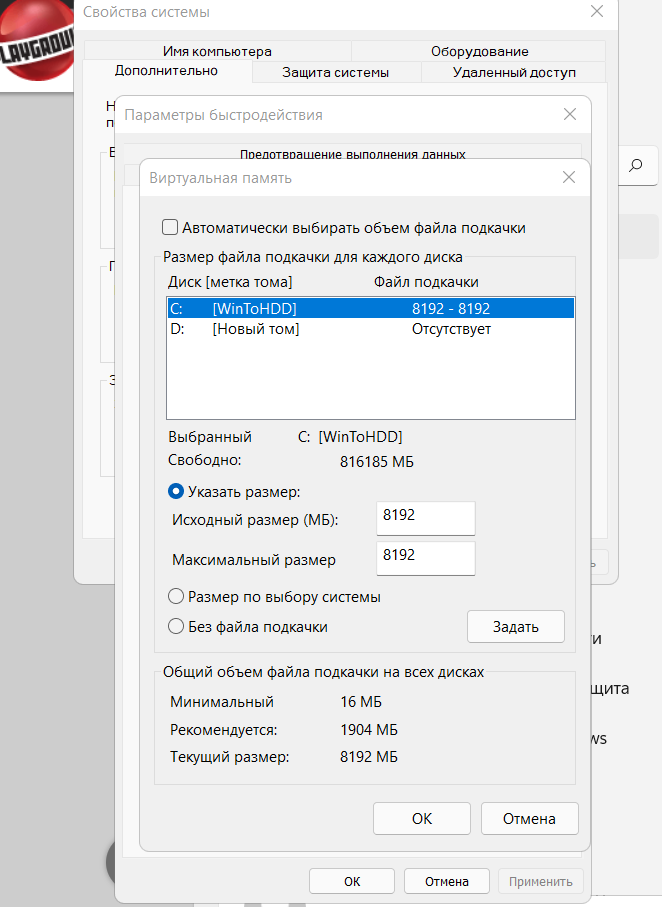This screenshot has height=907, width=662.
Task: Close the Виртуальная память dialog
Action: click(569, 177)
